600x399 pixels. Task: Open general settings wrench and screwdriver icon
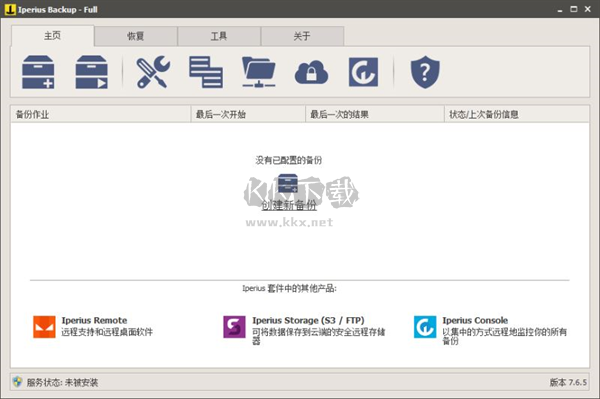point(153,72)
